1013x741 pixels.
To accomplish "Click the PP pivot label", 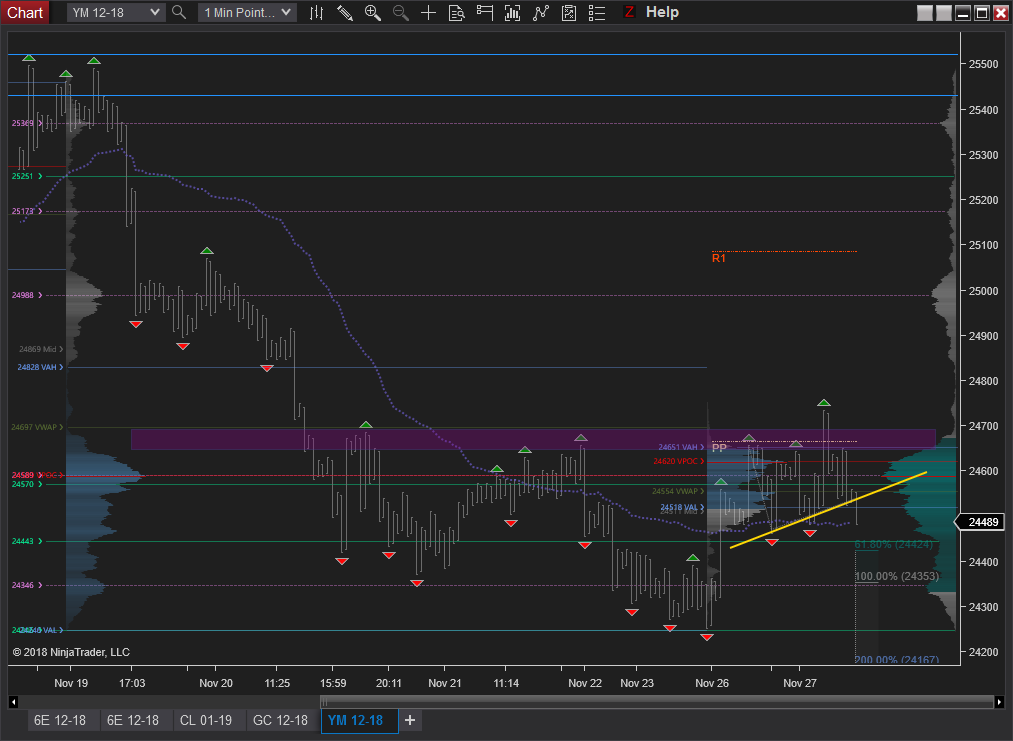I will (x=719, y=448).
